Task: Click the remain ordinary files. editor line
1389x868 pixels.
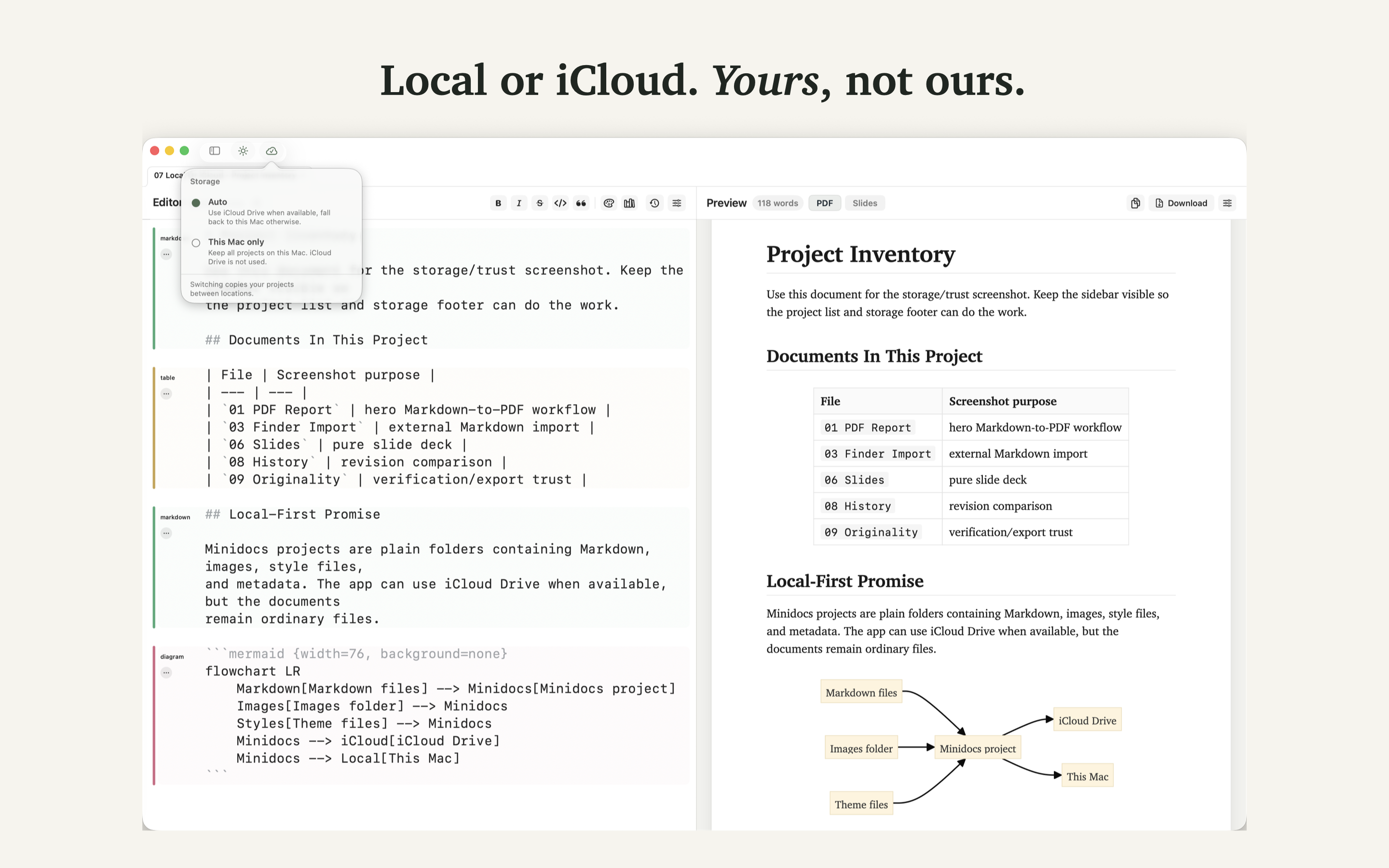Action: (x=292, y=619)
